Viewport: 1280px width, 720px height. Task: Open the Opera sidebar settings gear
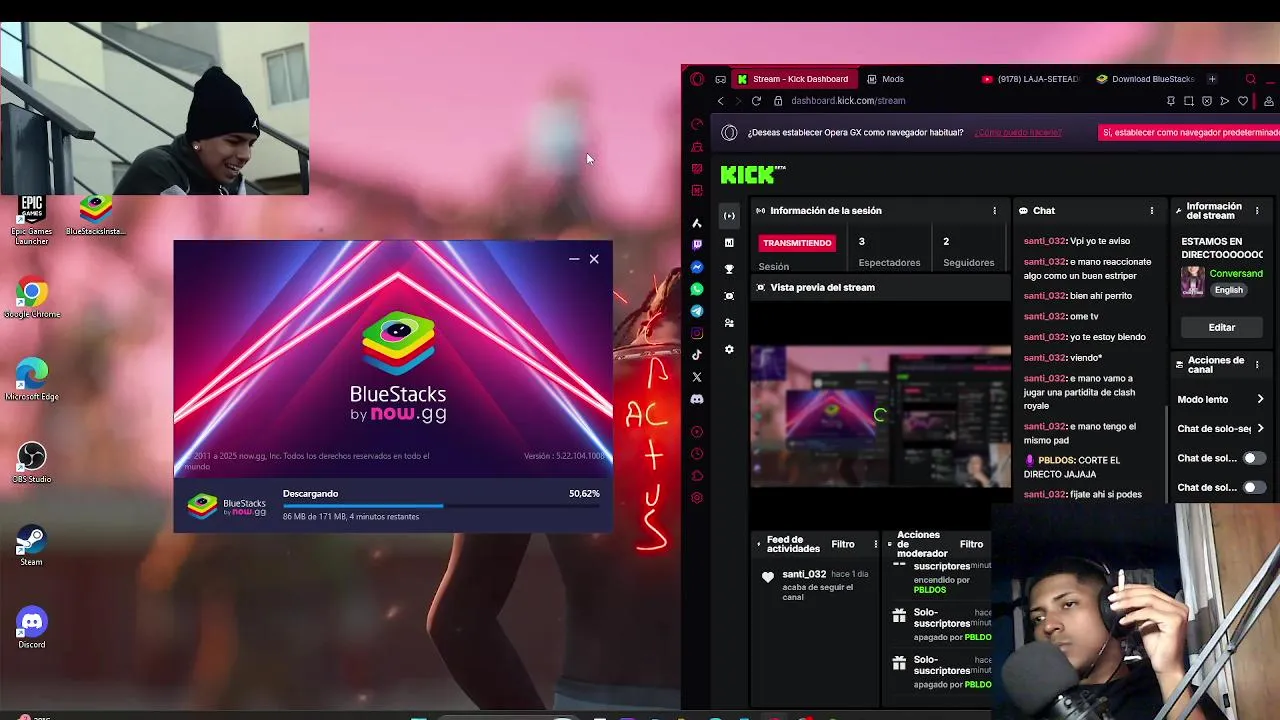tap(697, 497)
